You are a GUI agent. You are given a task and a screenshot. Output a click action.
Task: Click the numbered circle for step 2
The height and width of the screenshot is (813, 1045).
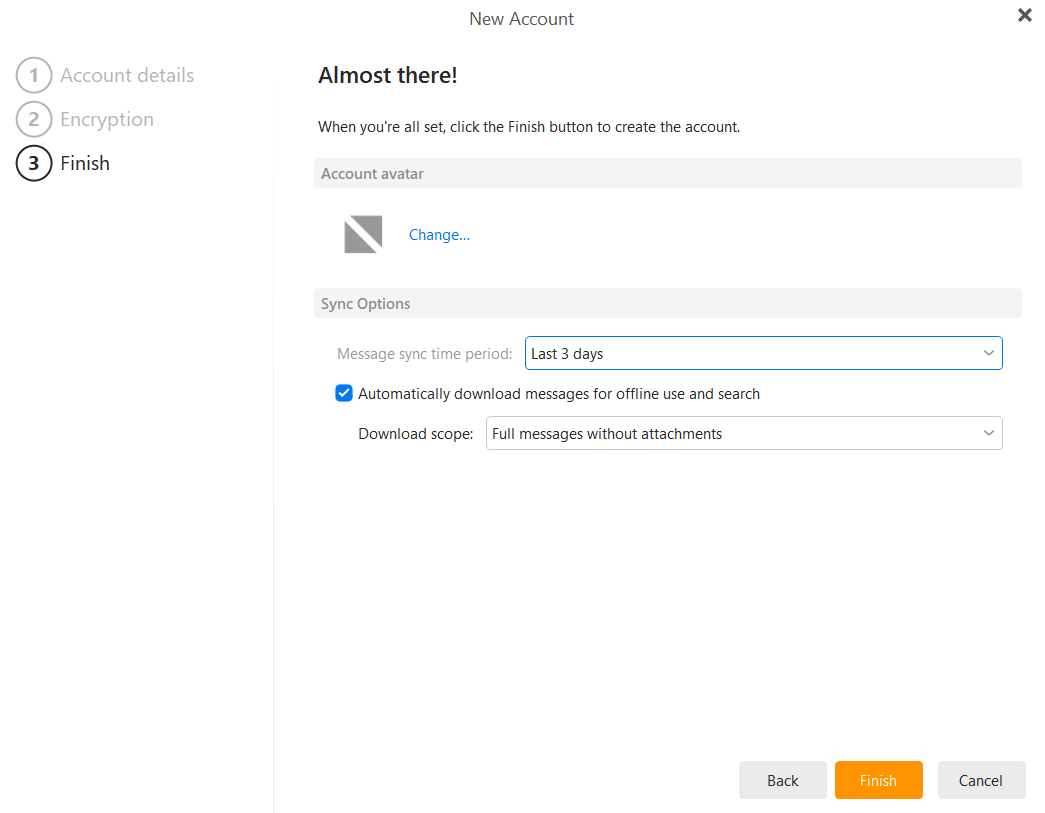pos(33,119)
